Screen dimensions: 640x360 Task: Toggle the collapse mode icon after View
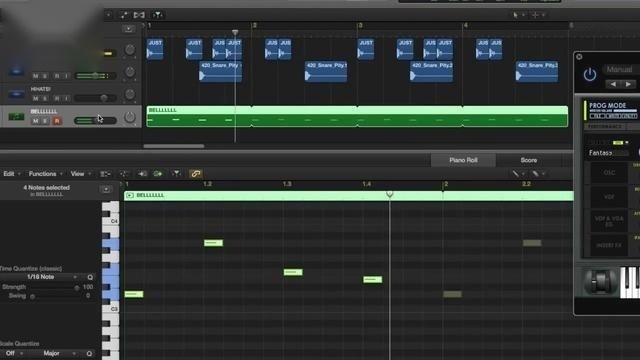pyautogui.click(x=105, y=174)
